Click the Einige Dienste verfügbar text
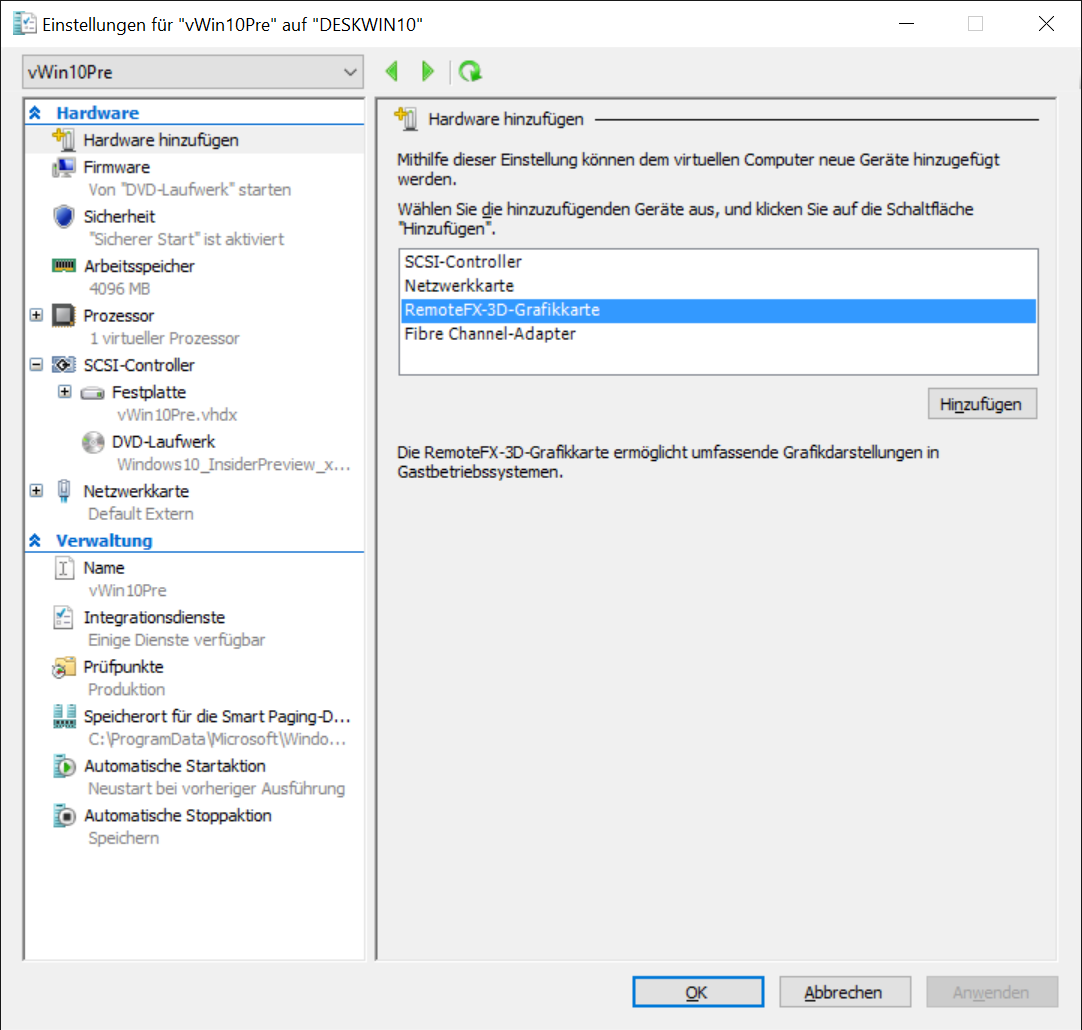Image resolution: width=1082 pixels, height=1030 pixels. tap(177, 640)
